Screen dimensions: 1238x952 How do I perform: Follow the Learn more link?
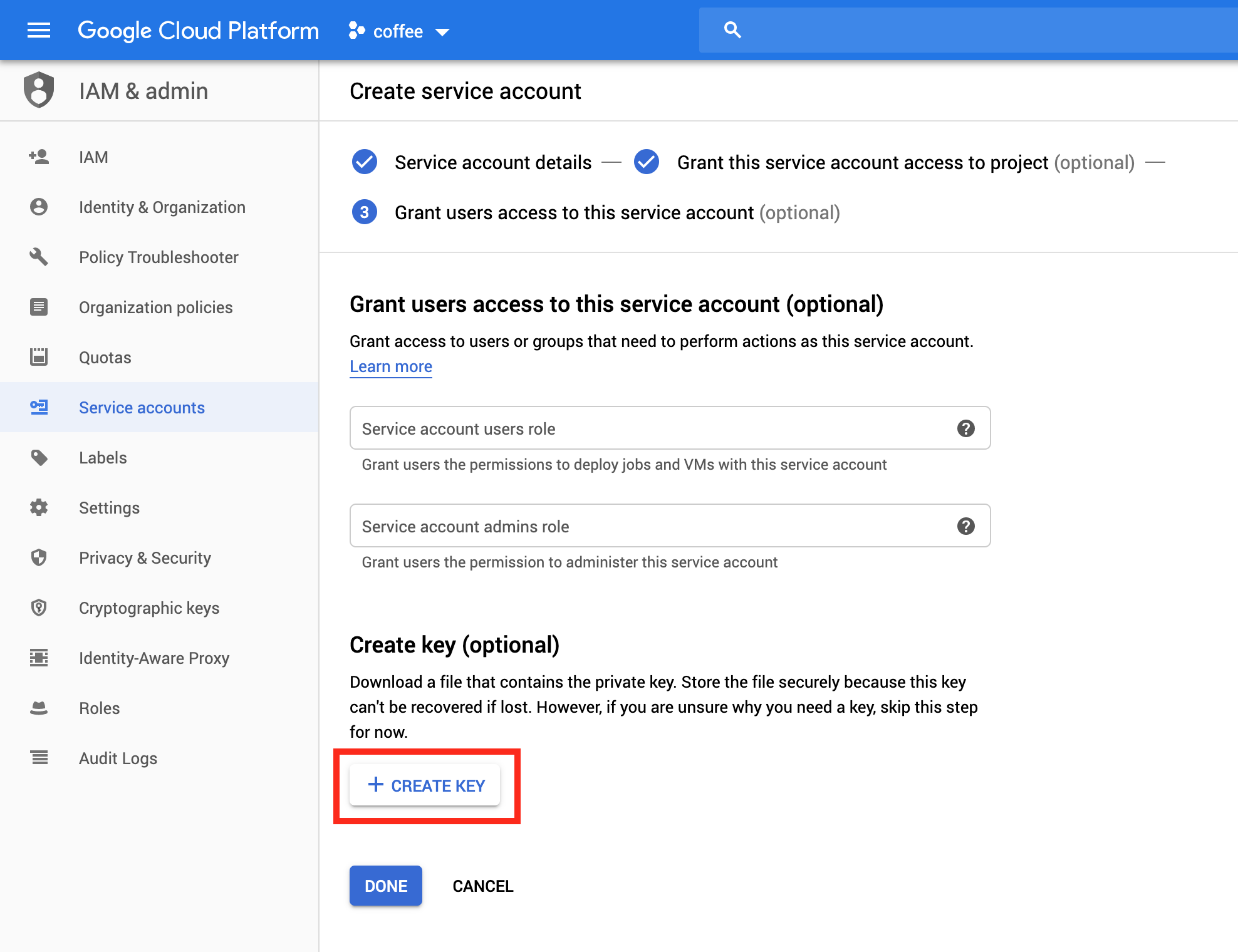pyautogui.click(x=391, y=366)
